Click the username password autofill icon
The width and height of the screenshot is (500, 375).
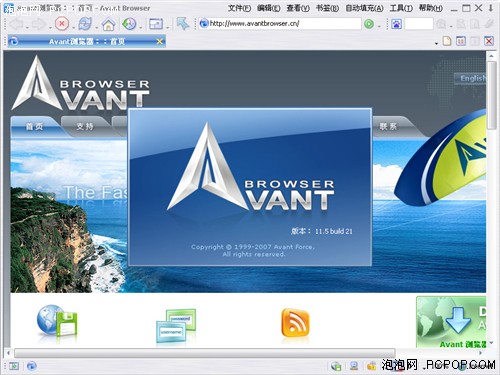coord(176,325)
